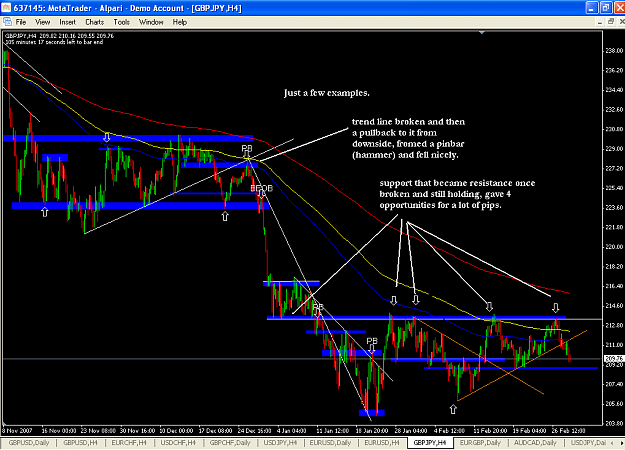Click the 220.00 price axis label
The height and width of the screenshot is (450, 625).
(x=614, y=247)
